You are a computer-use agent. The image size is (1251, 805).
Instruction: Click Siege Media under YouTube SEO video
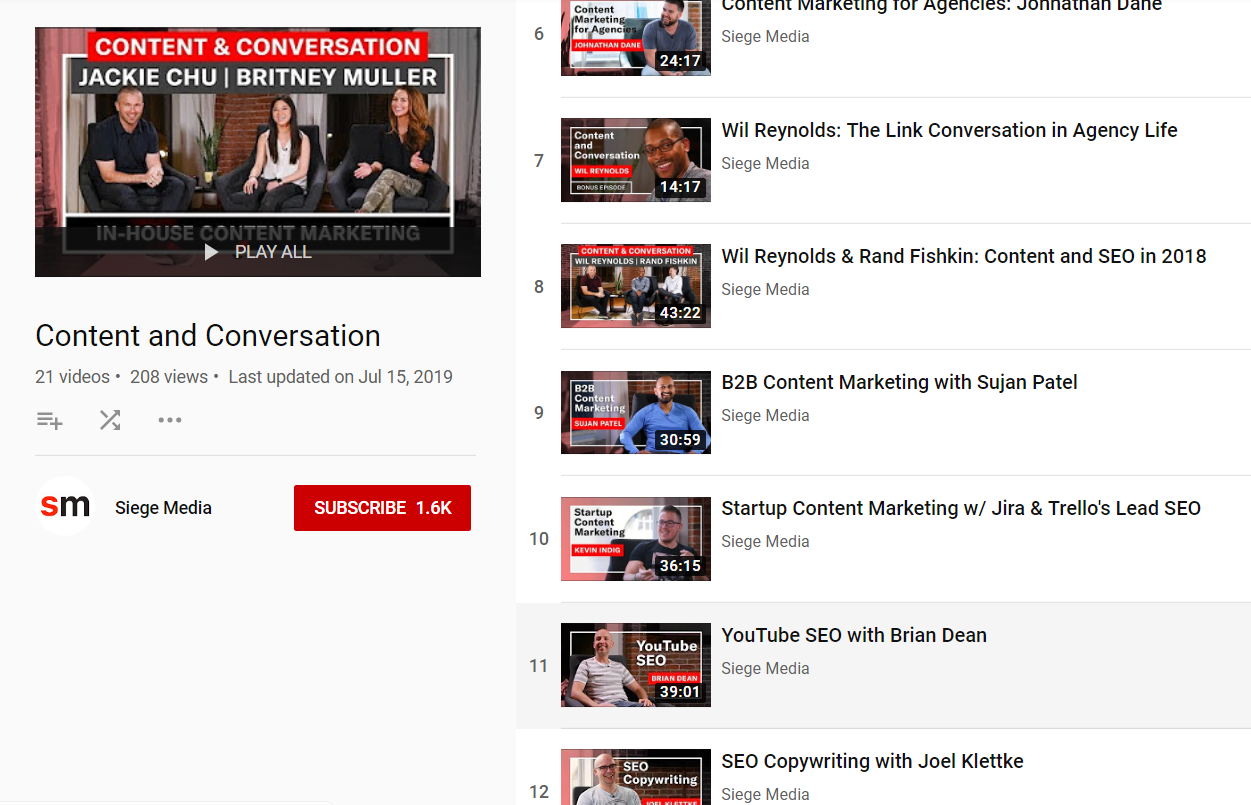click(765, 668)
